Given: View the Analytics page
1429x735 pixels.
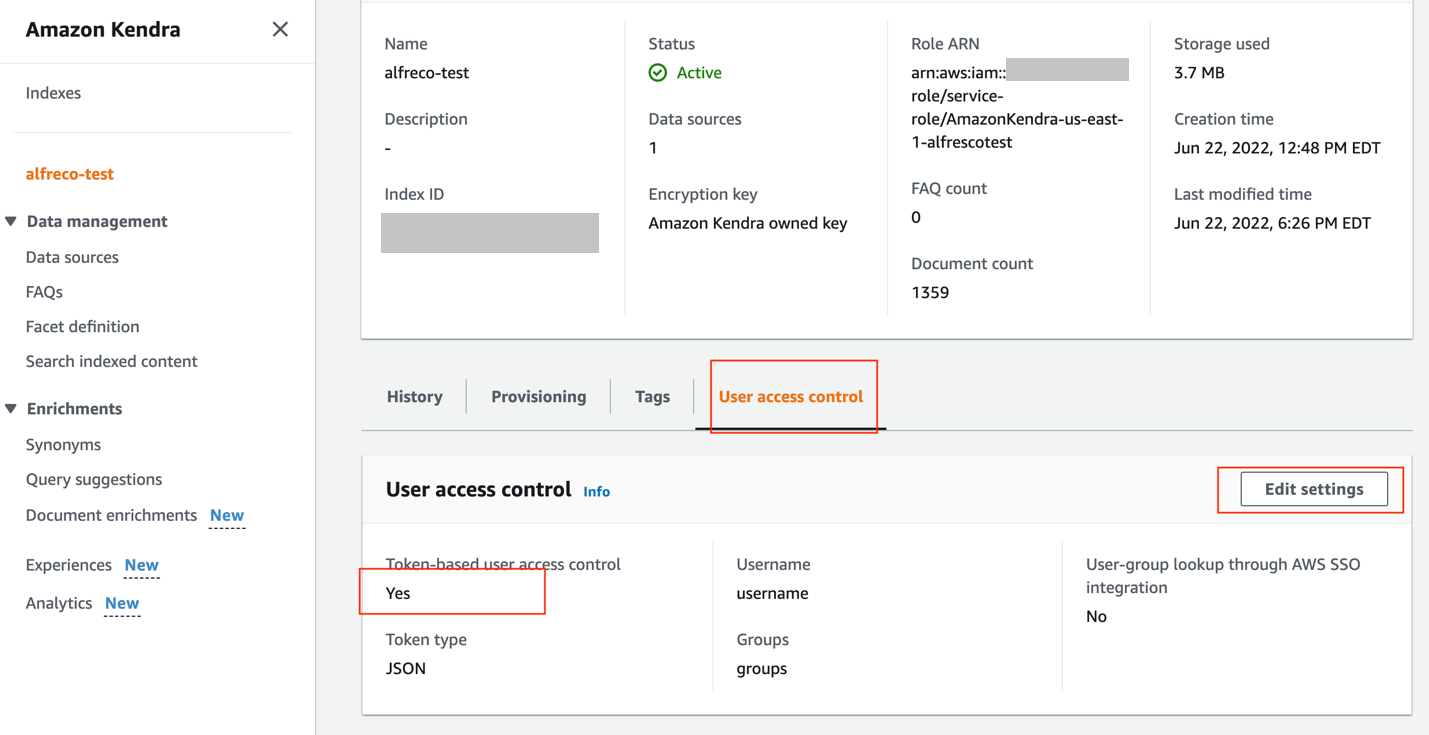Looking at the screenshot, I should point(59,603).
